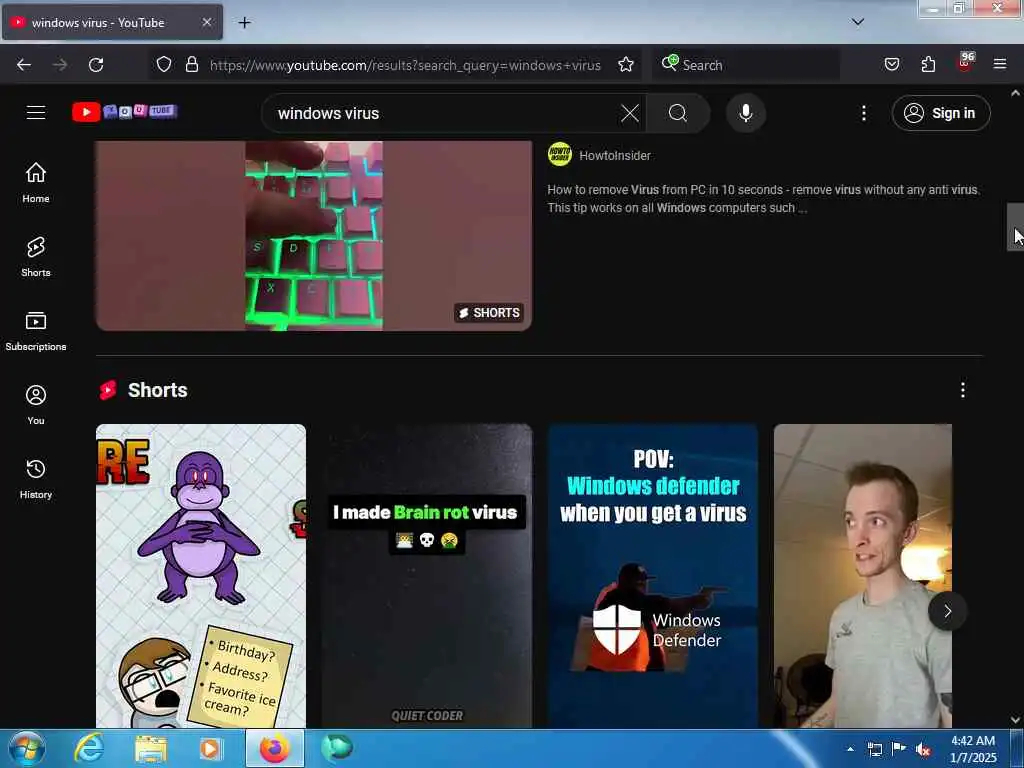
Task: Close the windows virus - YouTube tab
Action: [x=206, y=22]
